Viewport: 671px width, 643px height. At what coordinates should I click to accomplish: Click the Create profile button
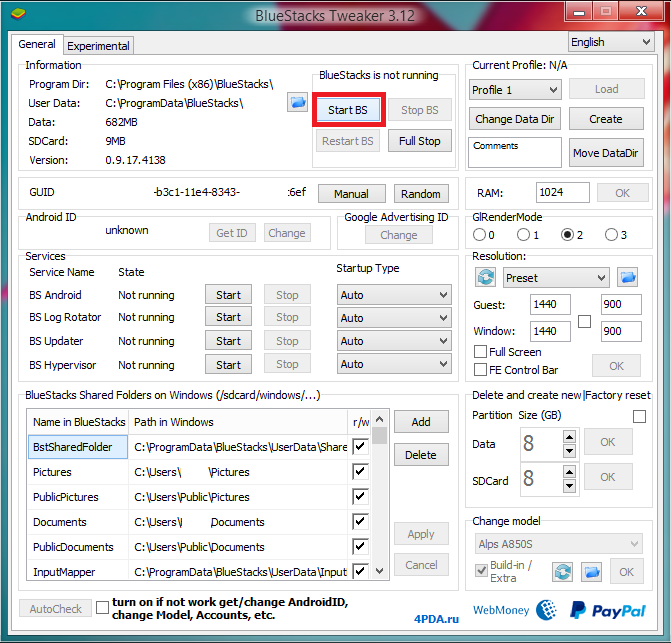pos(606,119)
